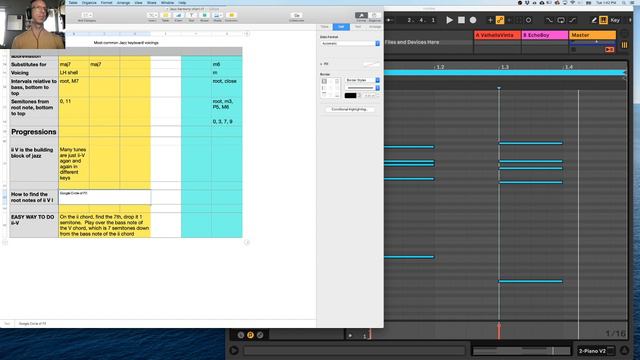Image resolution: width=640 pixels, height=360 pixels.
Task: Select the A ValhallaVinta return track
Action: 497,35
